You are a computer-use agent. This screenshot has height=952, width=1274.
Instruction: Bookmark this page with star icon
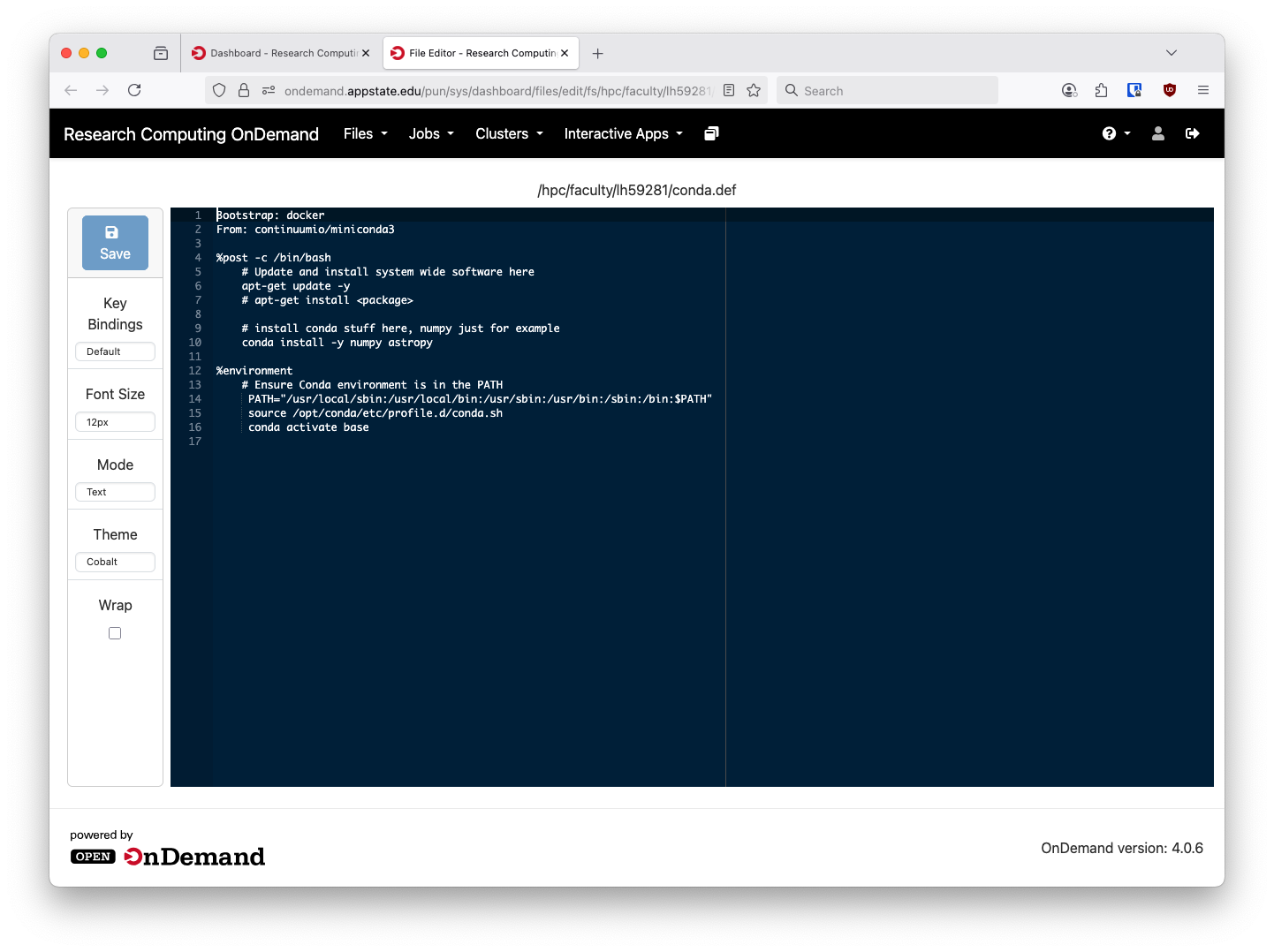click(754, 90)
